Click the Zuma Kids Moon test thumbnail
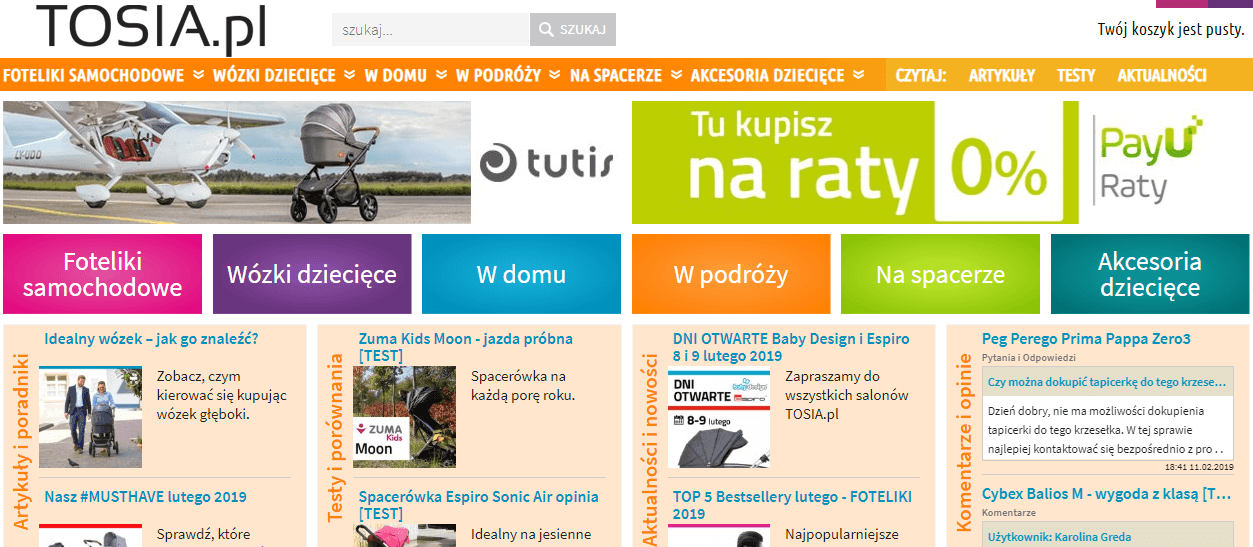 pyautogui.click(x=404, y=416)
